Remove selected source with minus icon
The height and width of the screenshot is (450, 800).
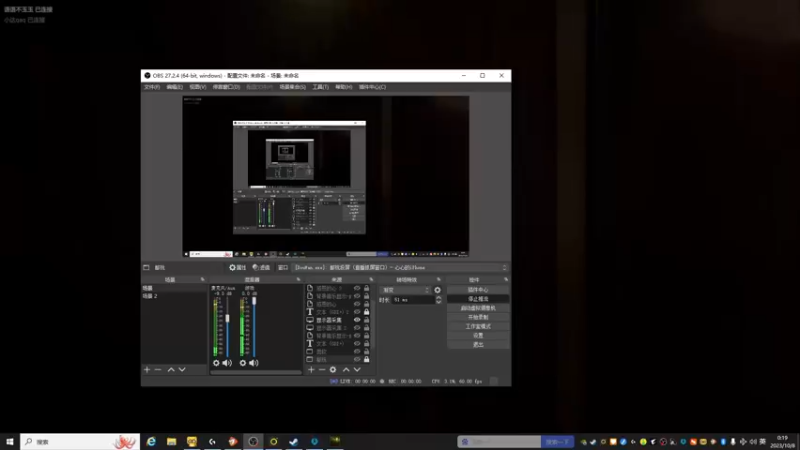coord(322,369)
